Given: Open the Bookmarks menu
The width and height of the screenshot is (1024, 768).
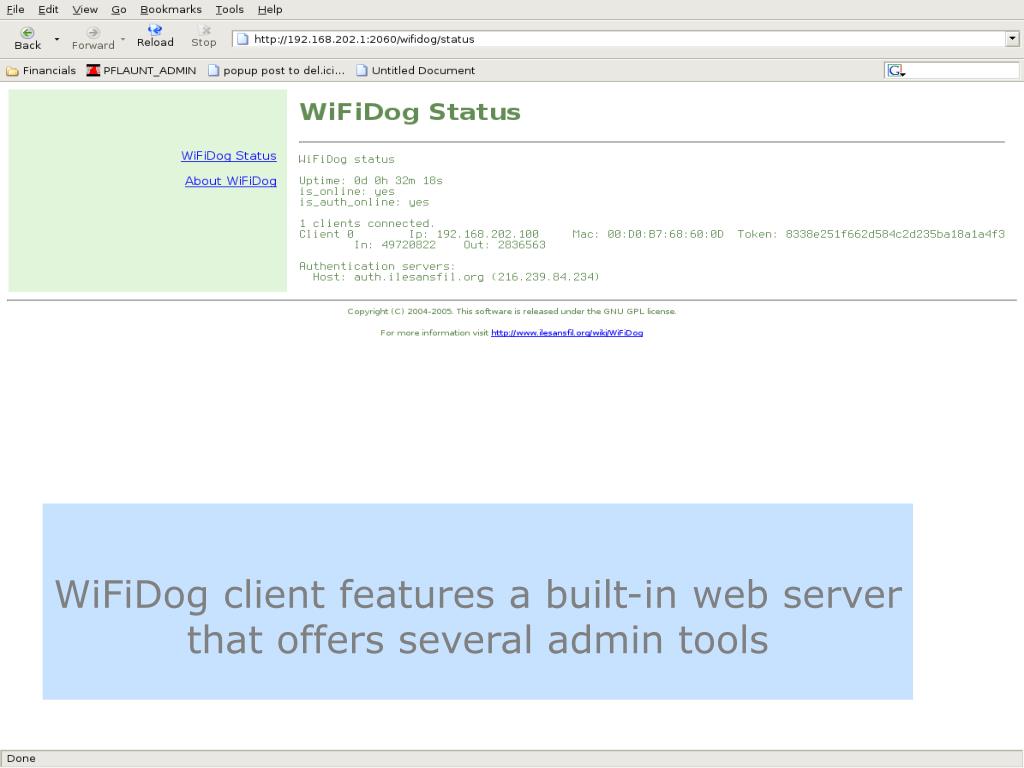Looking at the screenshot, I should tap(171, 10).
